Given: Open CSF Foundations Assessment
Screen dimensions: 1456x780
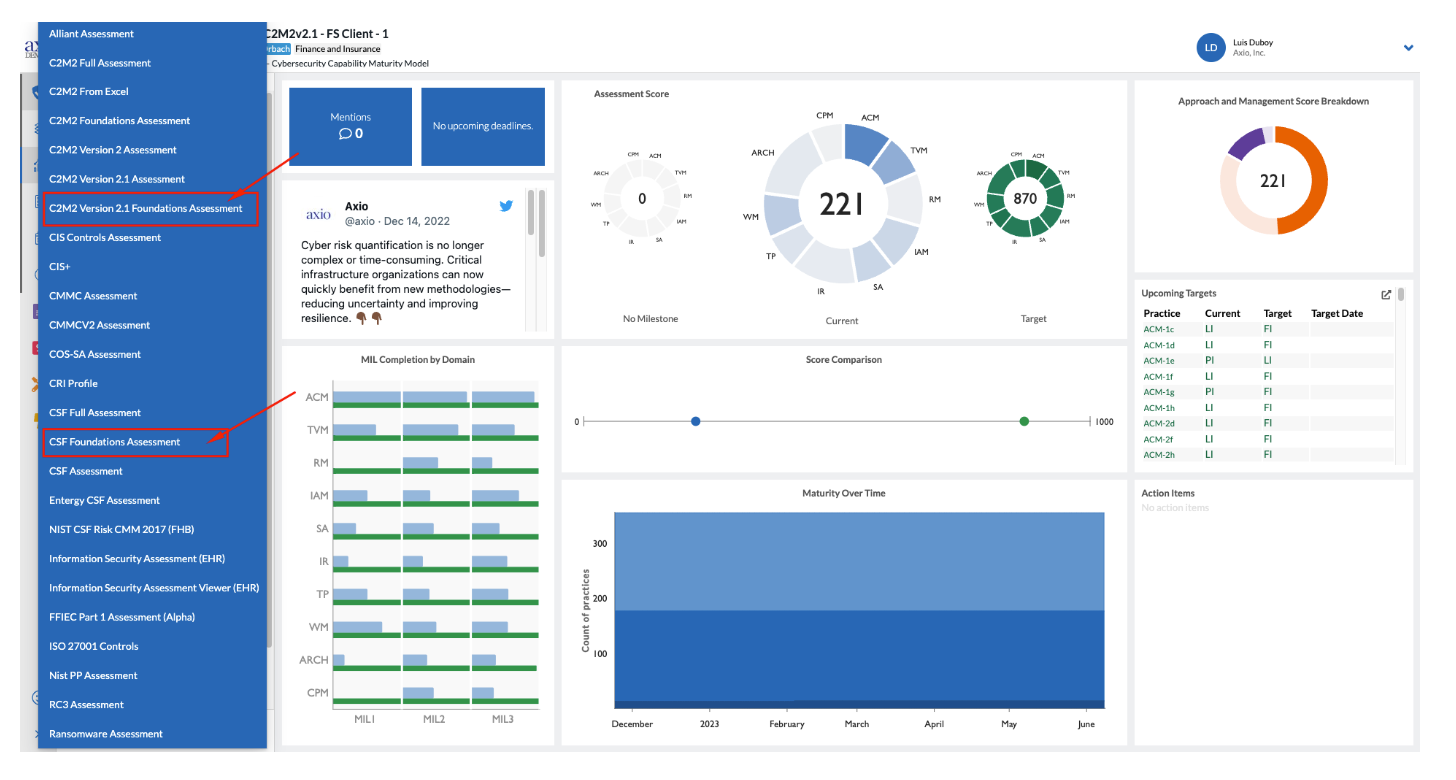Looking at the screenshot, I should [x=115, y=442].
